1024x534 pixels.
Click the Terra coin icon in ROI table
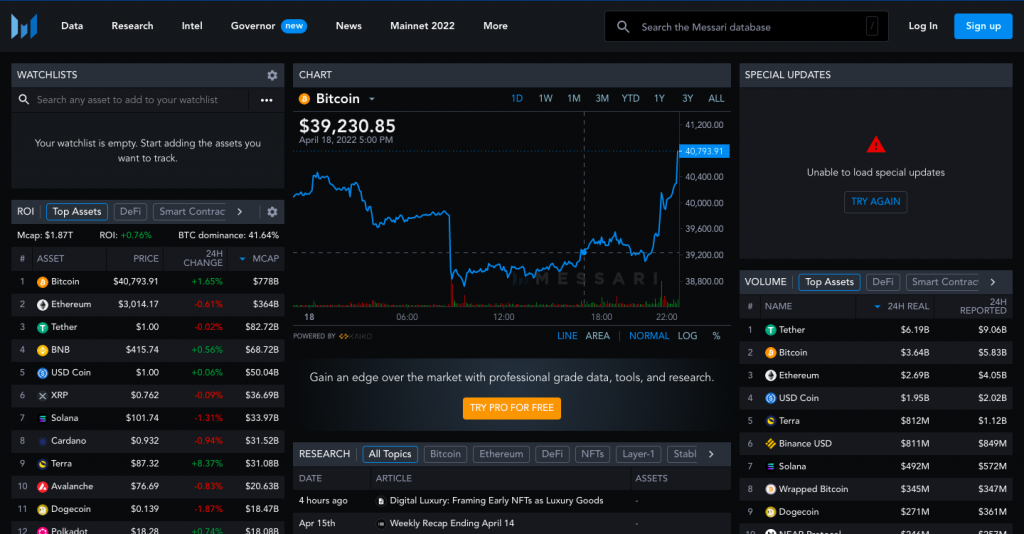click(x=42, y=464)
